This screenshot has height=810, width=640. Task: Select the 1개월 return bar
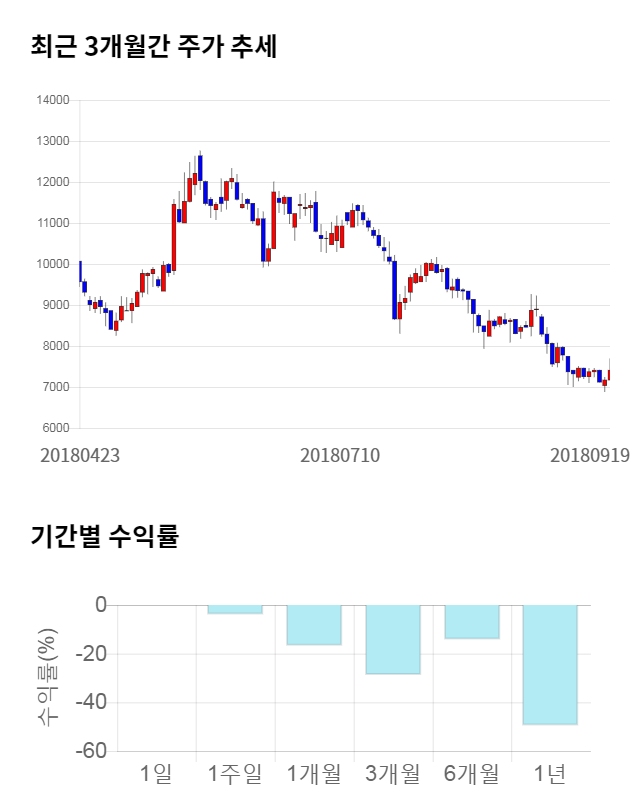point(314,625)
